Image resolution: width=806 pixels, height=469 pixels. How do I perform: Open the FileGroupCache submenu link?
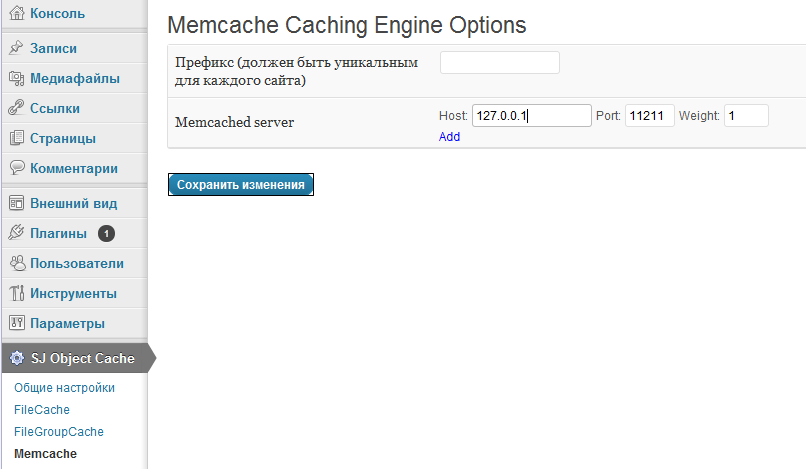(x=58, y=431)
